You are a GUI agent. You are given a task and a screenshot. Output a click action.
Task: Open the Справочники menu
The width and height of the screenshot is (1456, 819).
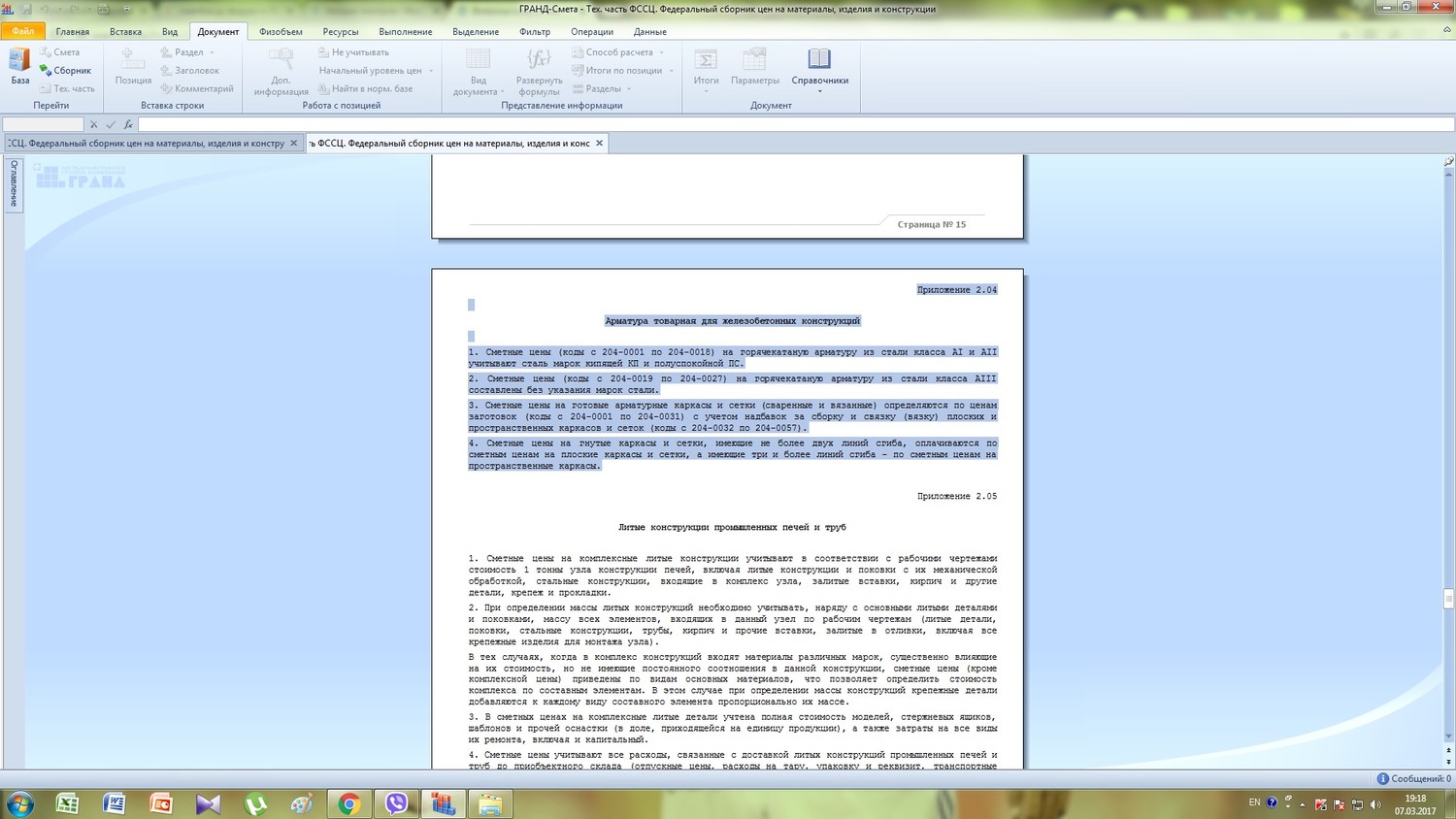click(820, 70)
